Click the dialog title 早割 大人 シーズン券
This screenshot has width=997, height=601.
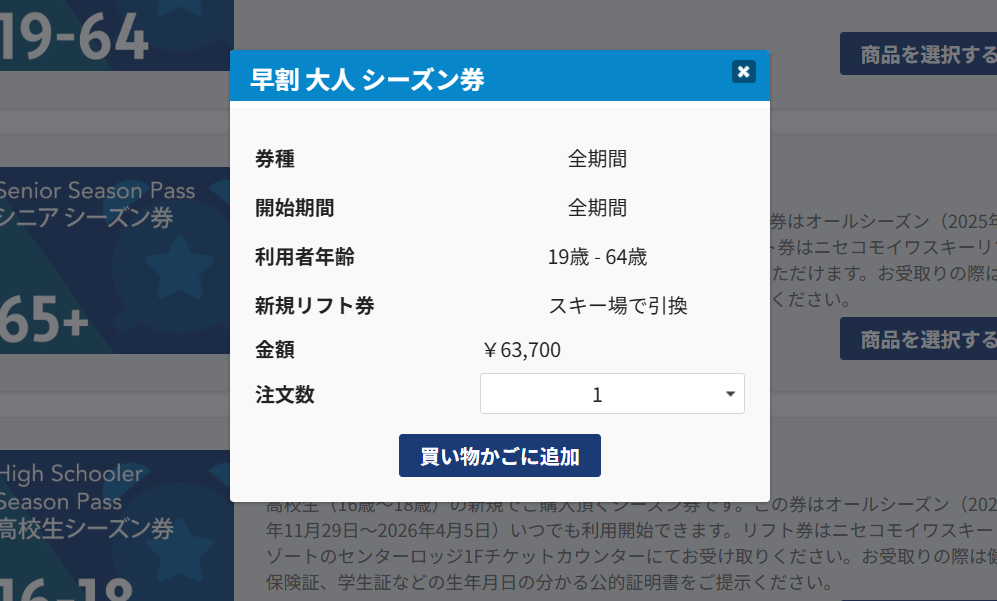coord(367,80)
